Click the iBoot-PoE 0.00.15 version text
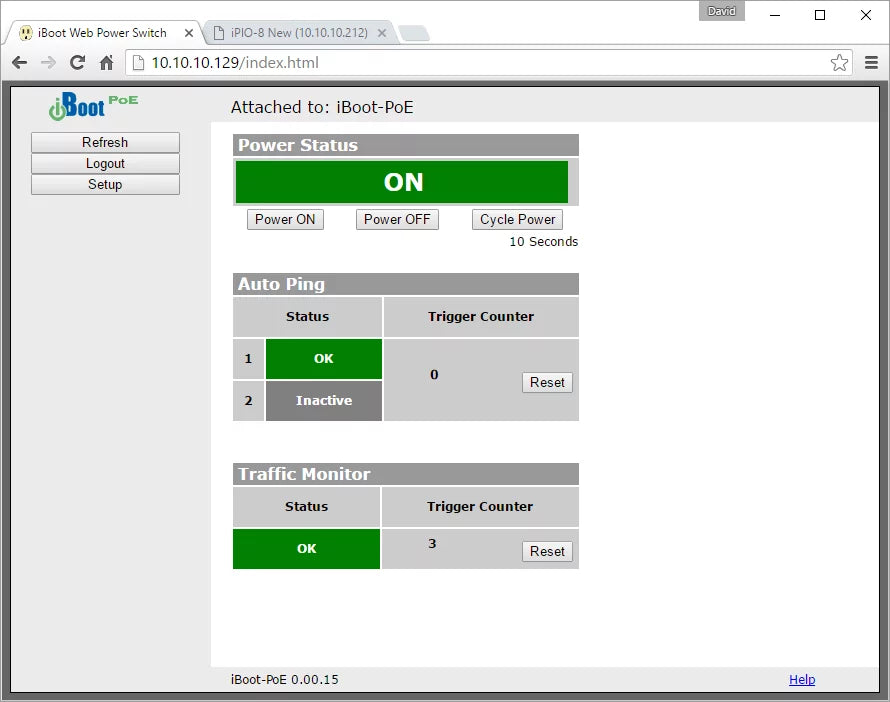The width and height of the screenshot is (890, 702). 284,679
